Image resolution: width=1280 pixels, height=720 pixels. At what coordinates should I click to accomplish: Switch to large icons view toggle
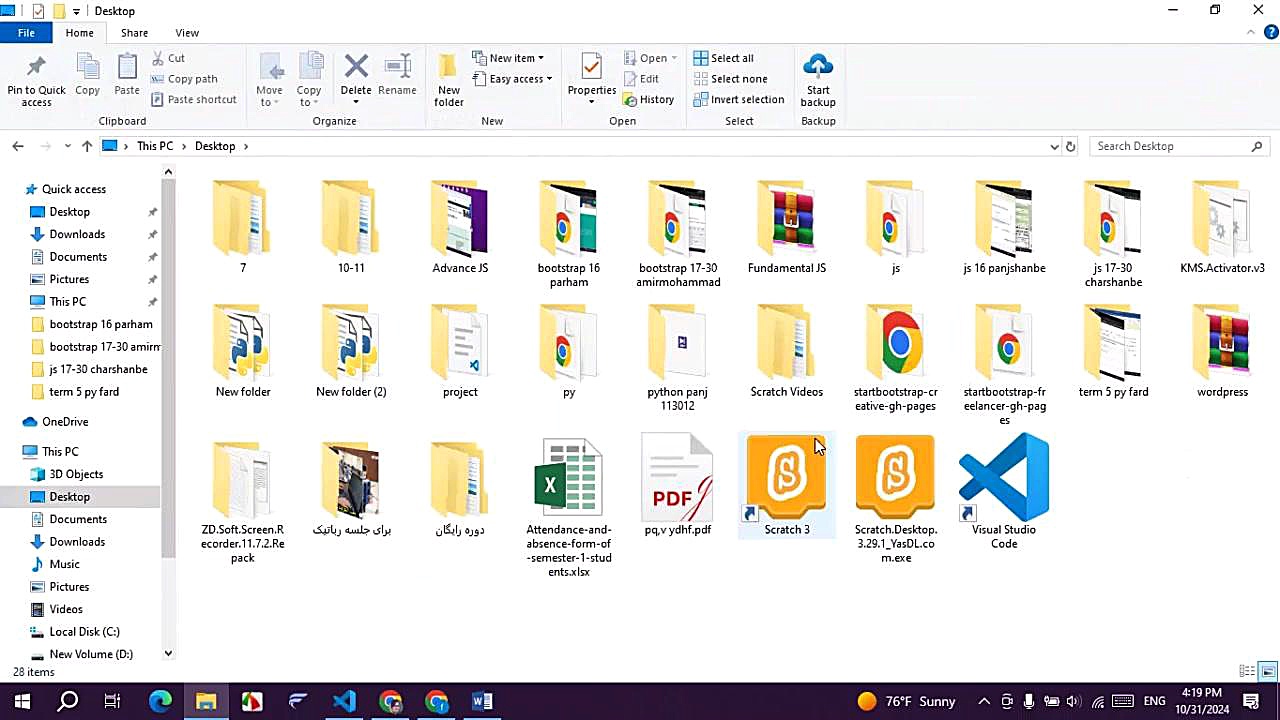coord(1268,672)
